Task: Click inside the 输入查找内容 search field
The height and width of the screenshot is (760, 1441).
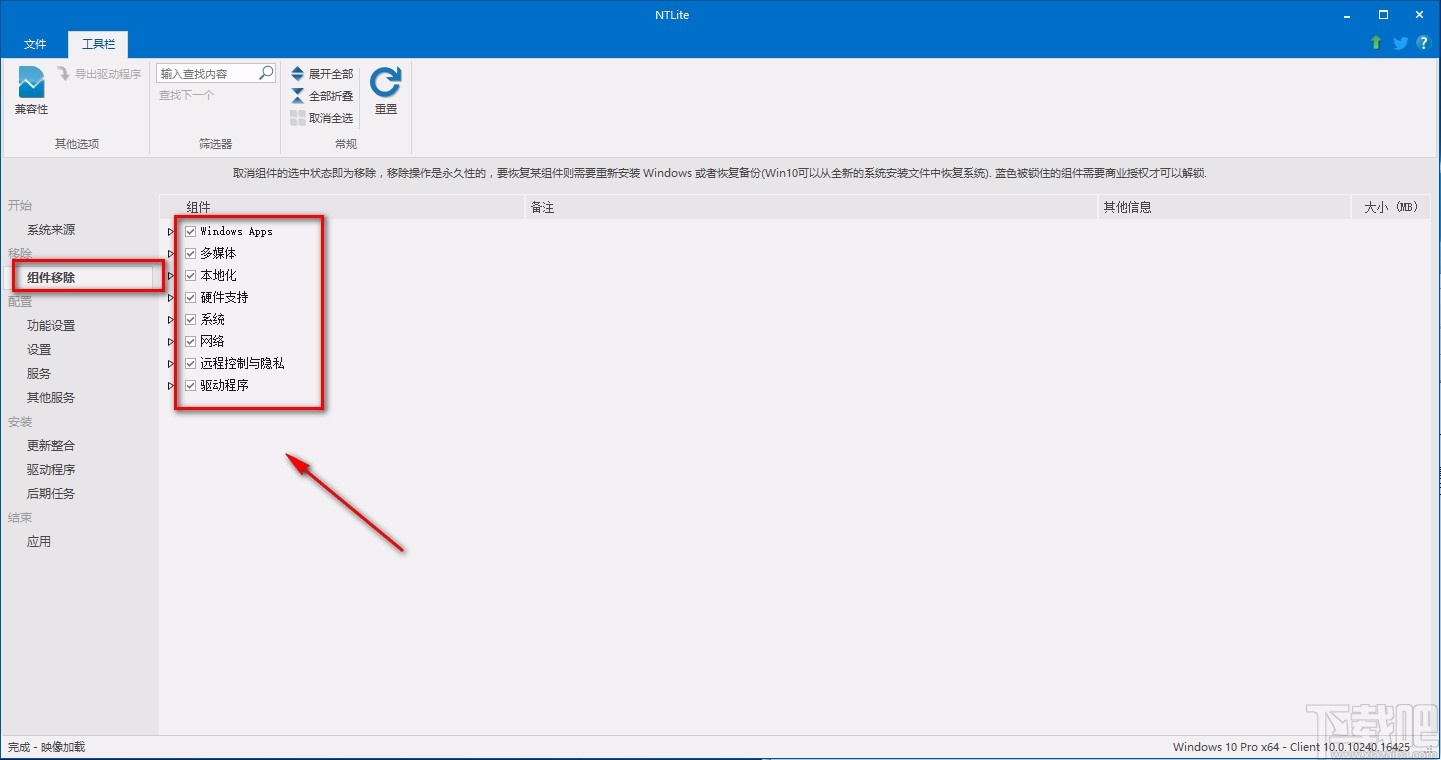Action: pos(205,72)
